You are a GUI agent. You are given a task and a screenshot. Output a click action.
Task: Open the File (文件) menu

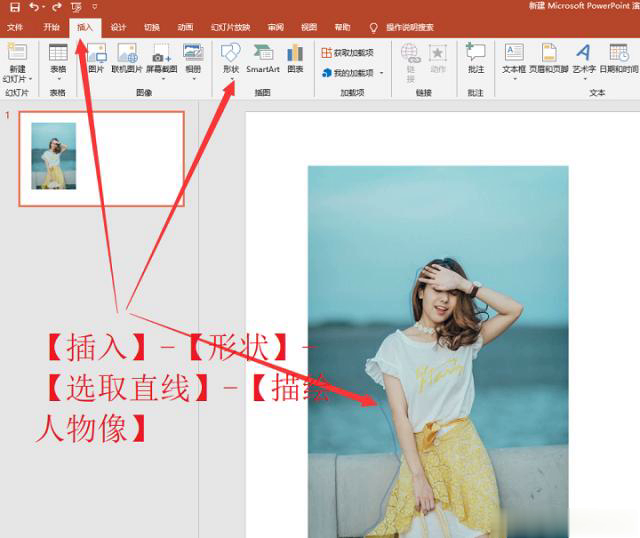pyautogui.click(x=15, y=28)
